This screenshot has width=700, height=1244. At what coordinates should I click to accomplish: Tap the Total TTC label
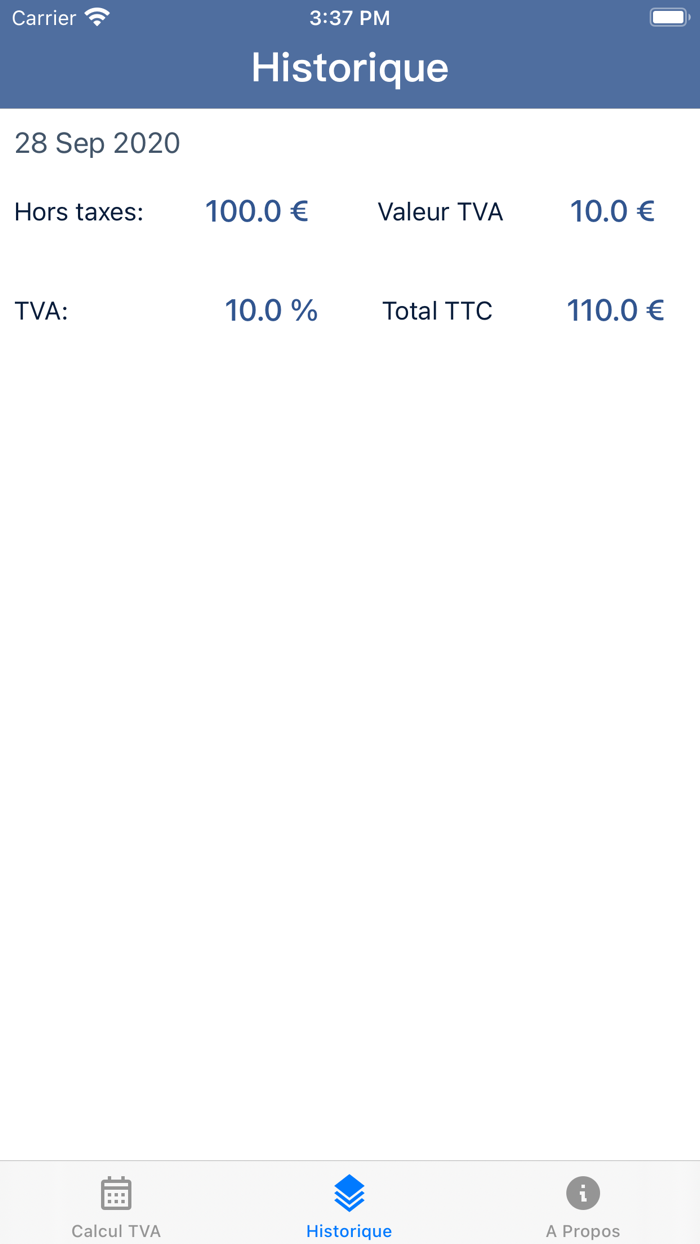pyautogui.click(x=437, y=310)
